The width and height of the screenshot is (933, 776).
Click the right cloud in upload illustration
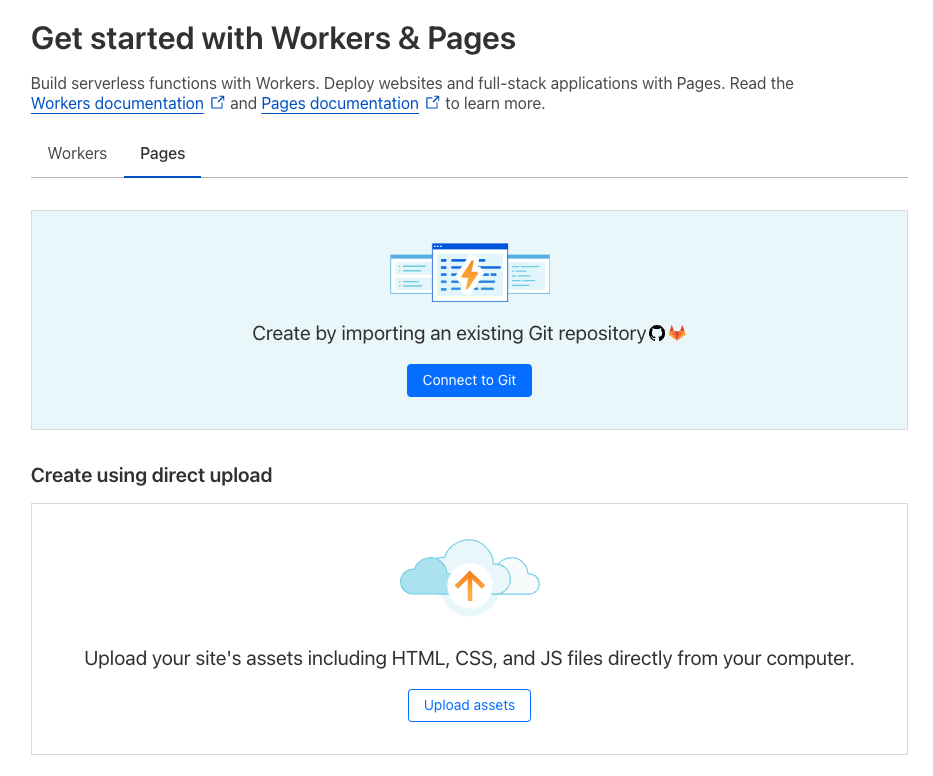pyautogui.click(x=520, y=577)
